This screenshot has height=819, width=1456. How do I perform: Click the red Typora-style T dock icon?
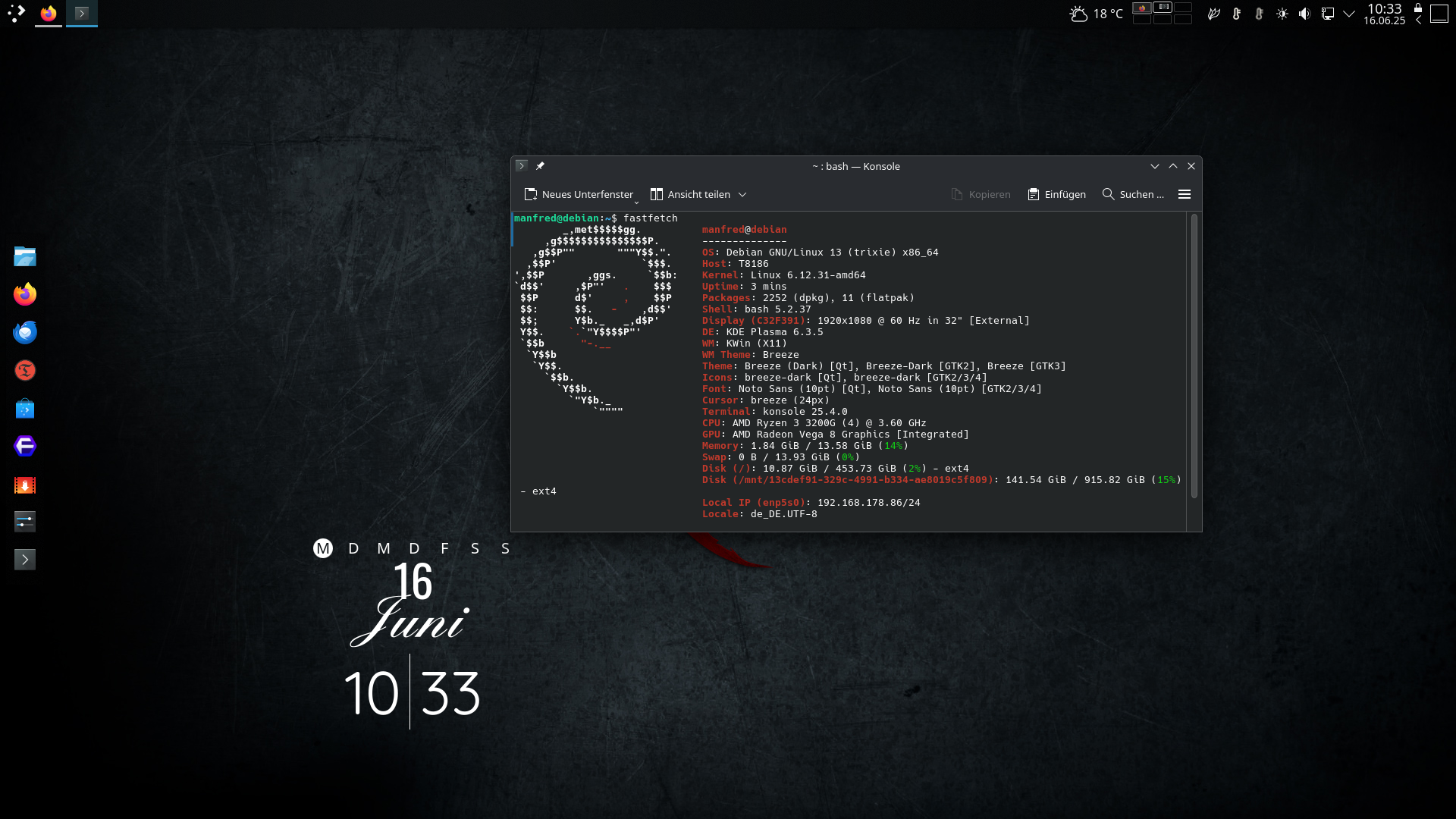25,370
